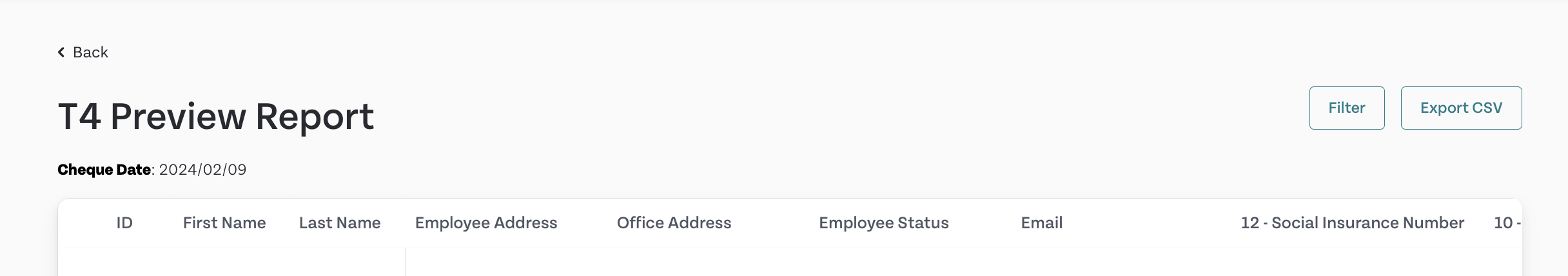
Task: Click the Employee Status column header
Action: 883,223
